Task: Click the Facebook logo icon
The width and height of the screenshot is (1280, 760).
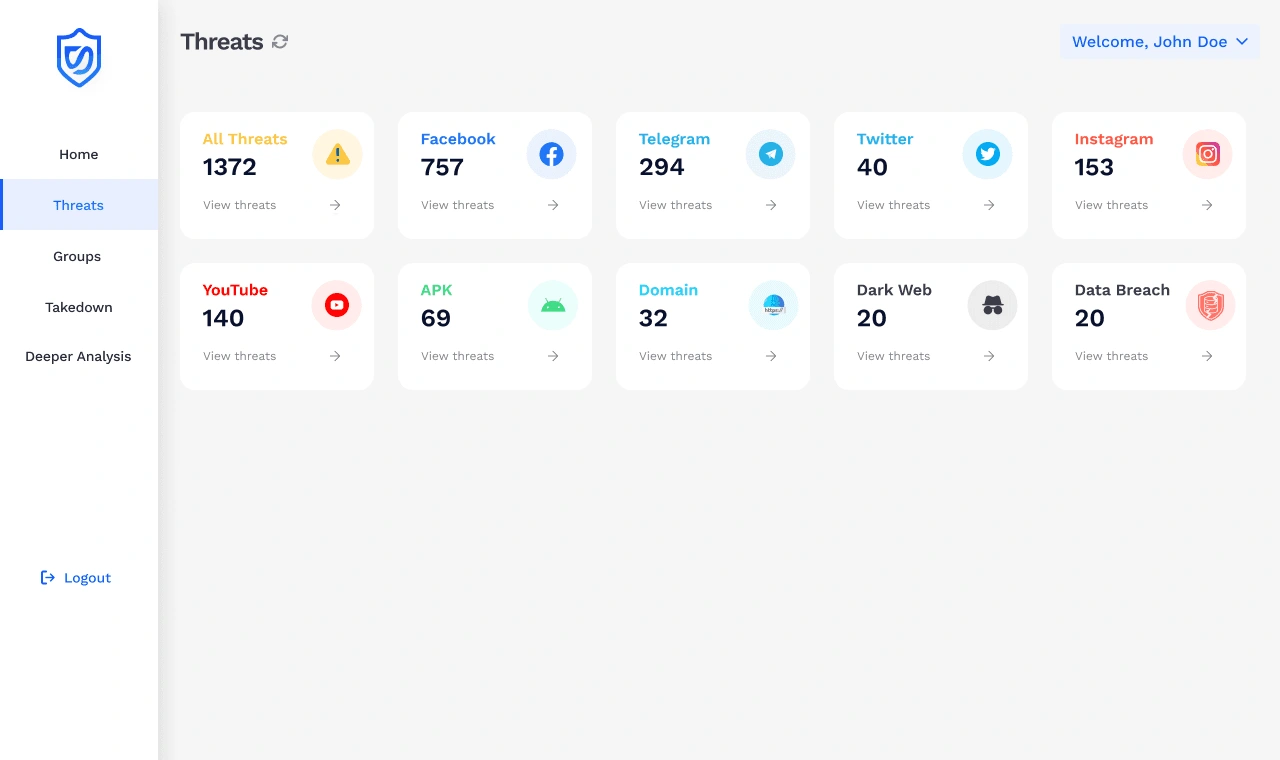Action: click(551, 154)
